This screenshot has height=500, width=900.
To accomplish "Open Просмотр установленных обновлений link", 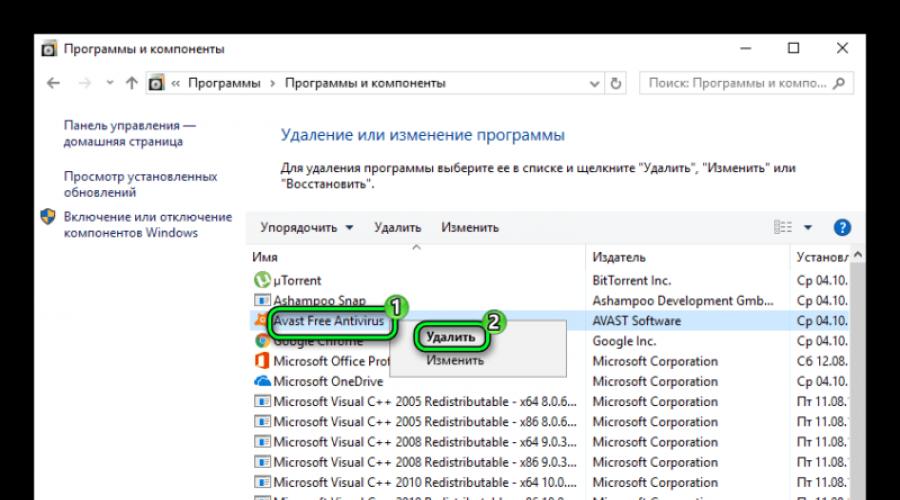I will [140, 184].
